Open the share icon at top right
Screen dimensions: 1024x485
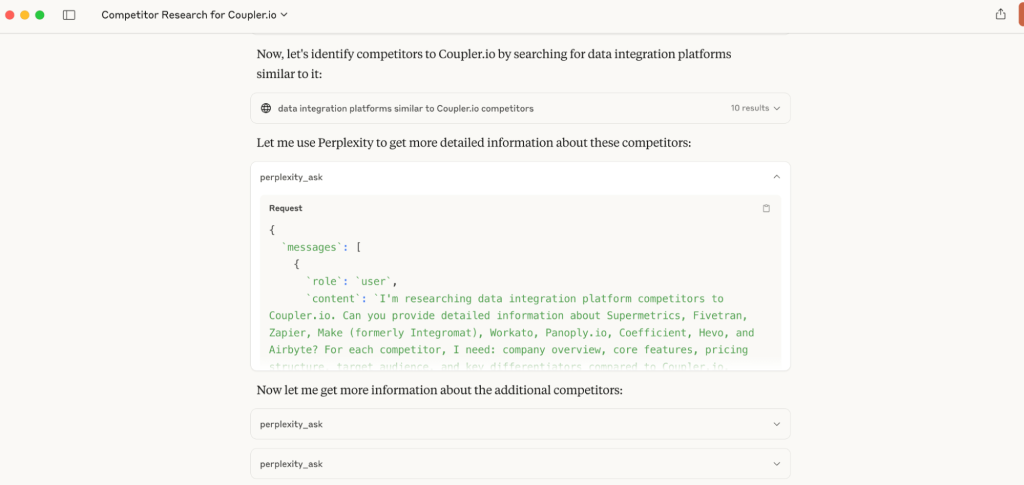tap(1000, 14)
